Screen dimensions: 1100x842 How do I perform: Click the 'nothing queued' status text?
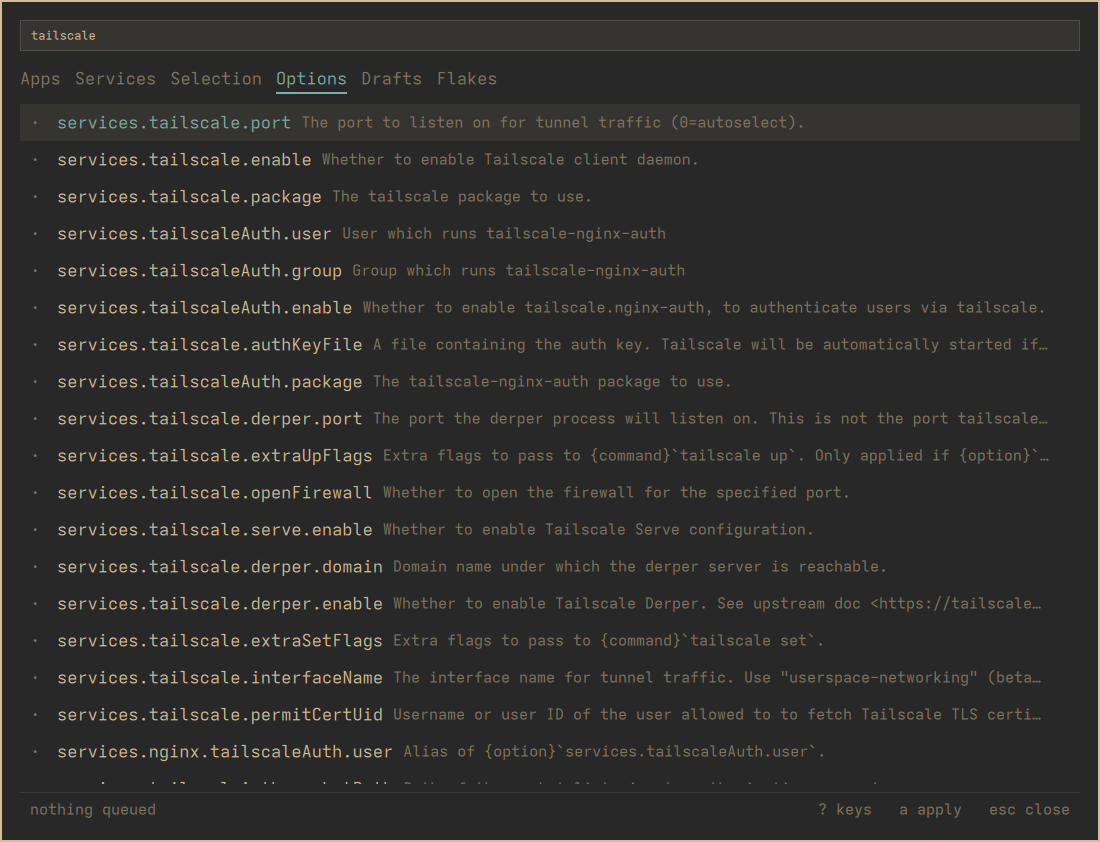[x=93, y=810]
